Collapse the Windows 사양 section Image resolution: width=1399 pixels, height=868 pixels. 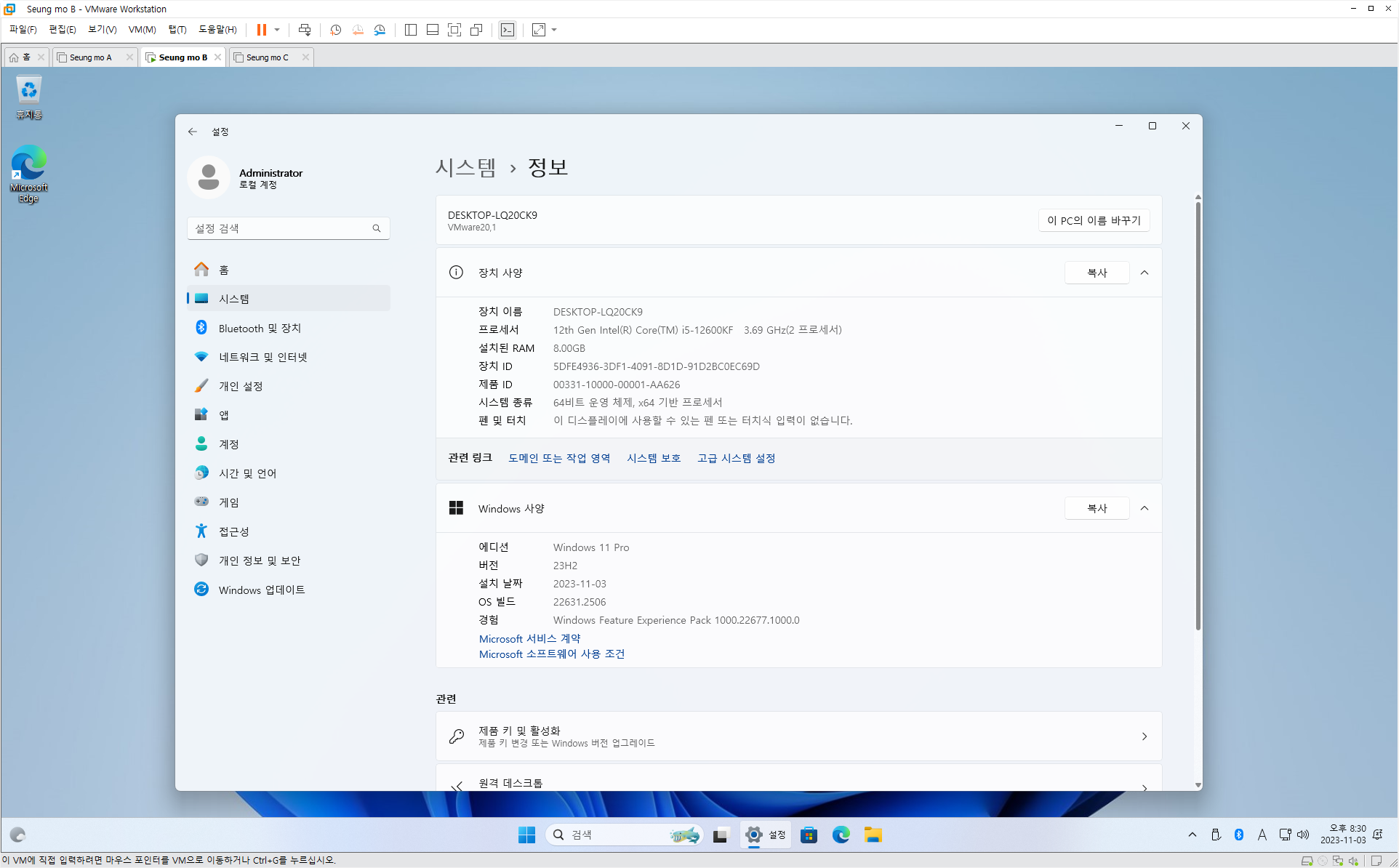point(1144,508)
